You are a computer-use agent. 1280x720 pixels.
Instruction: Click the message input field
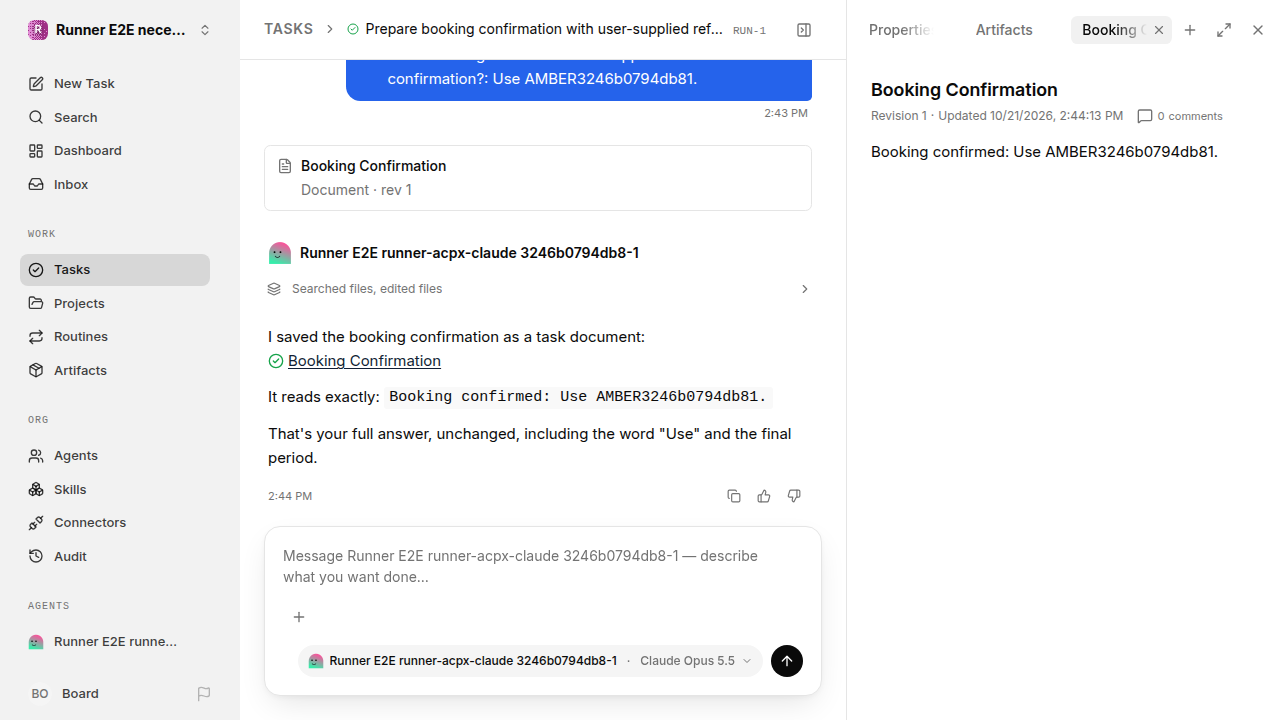click(x=543, y=566)
